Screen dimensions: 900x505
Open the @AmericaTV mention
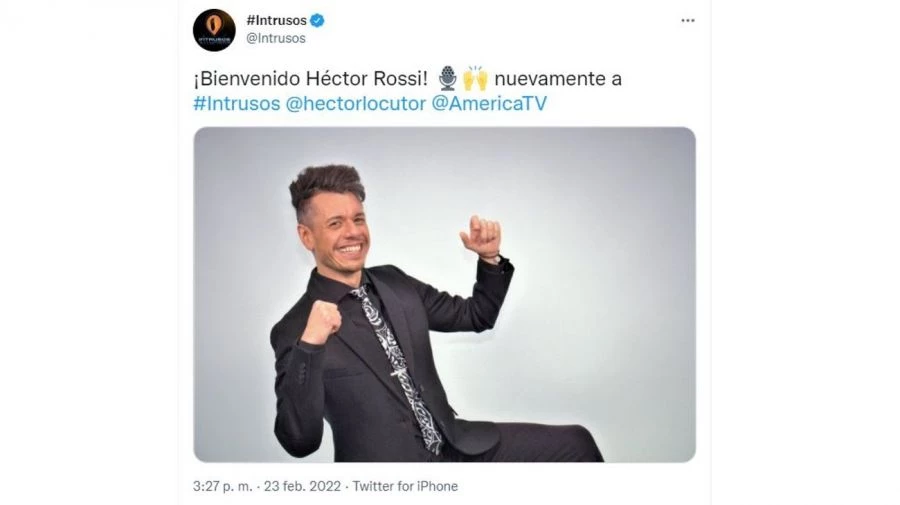point(489,104)
